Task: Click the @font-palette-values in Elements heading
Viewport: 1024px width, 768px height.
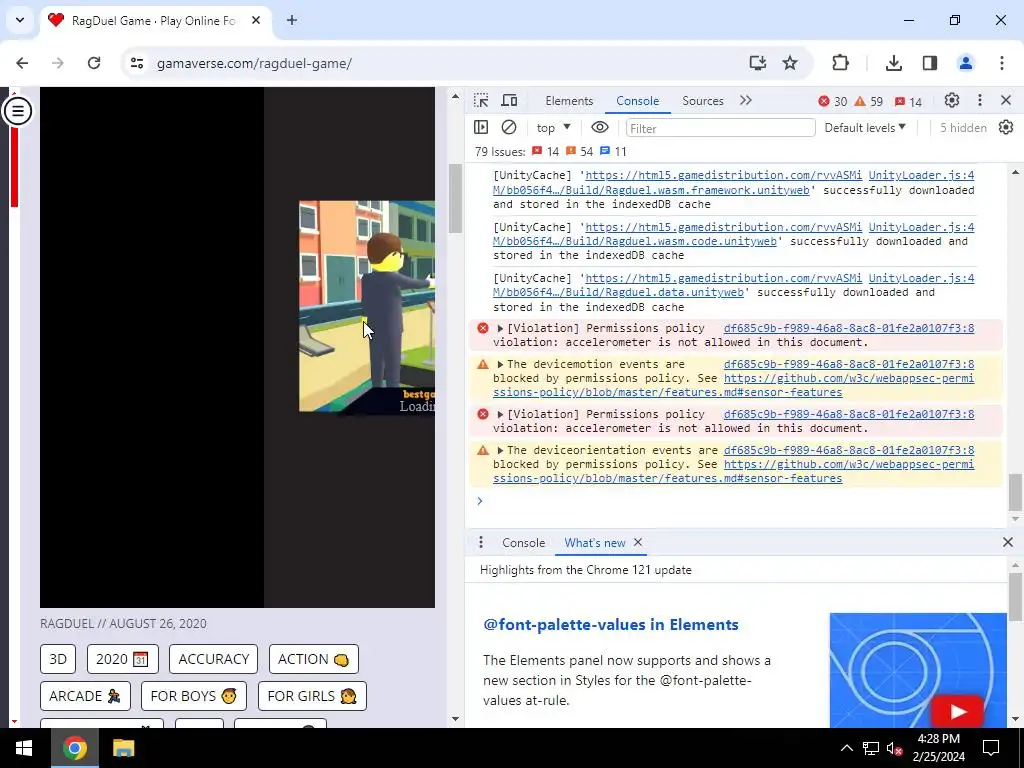Action: (611, 624)
